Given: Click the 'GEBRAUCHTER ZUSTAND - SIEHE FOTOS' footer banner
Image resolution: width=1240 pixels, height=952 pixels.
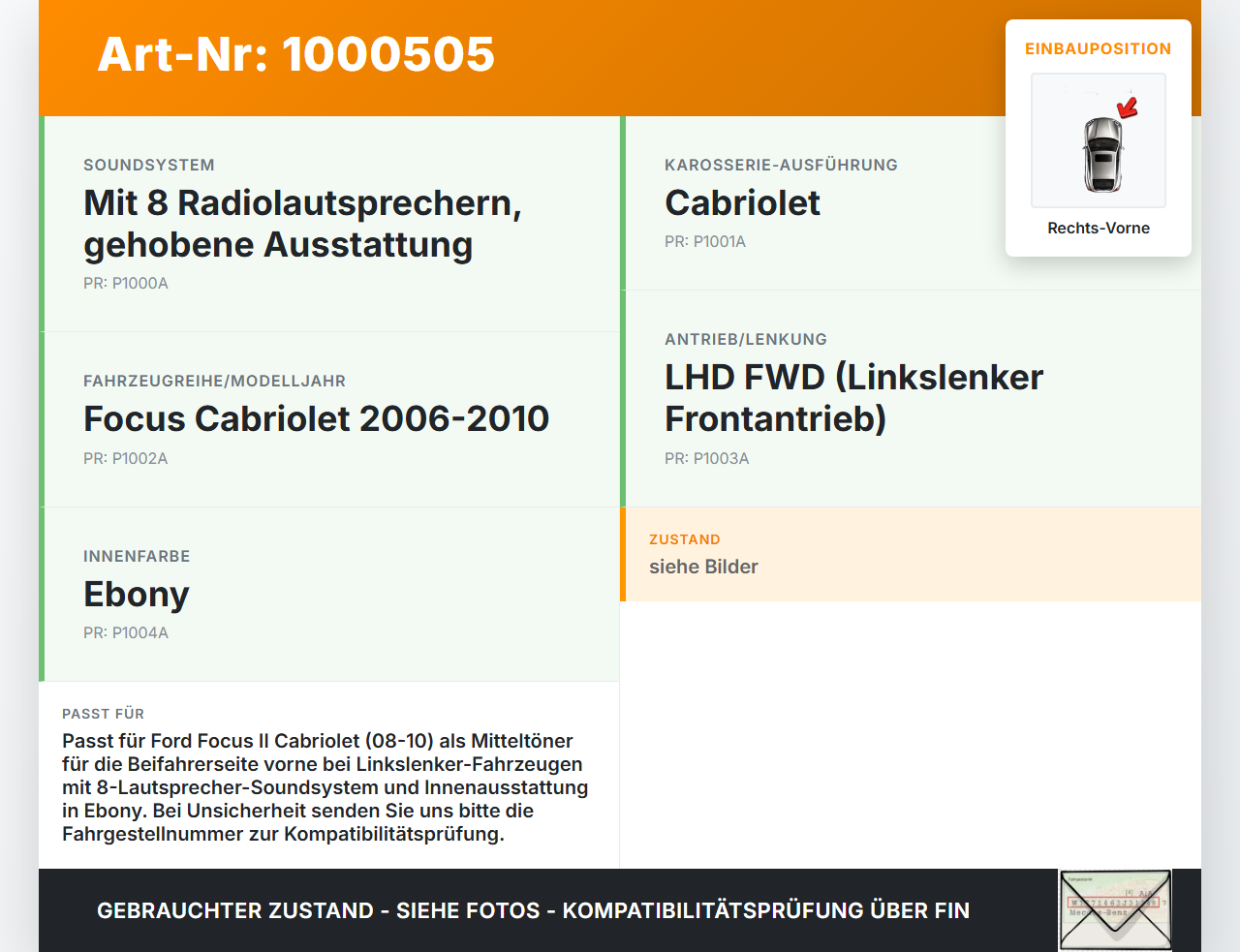Looking at the screenshot, I should pos(533,910).
